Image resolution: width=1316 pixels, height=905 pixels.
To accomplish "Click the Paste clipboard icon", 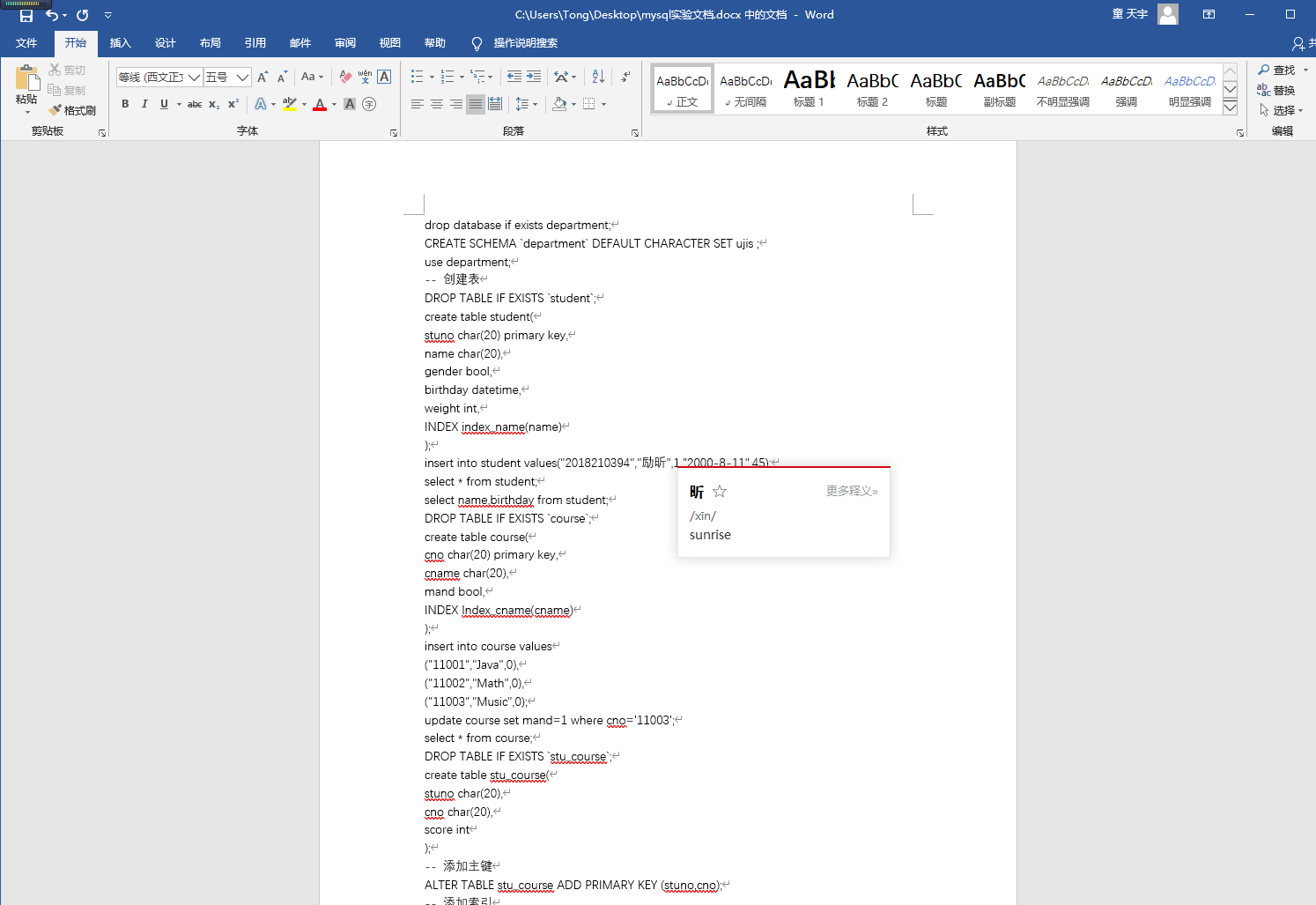I will [x=26, y=78].
